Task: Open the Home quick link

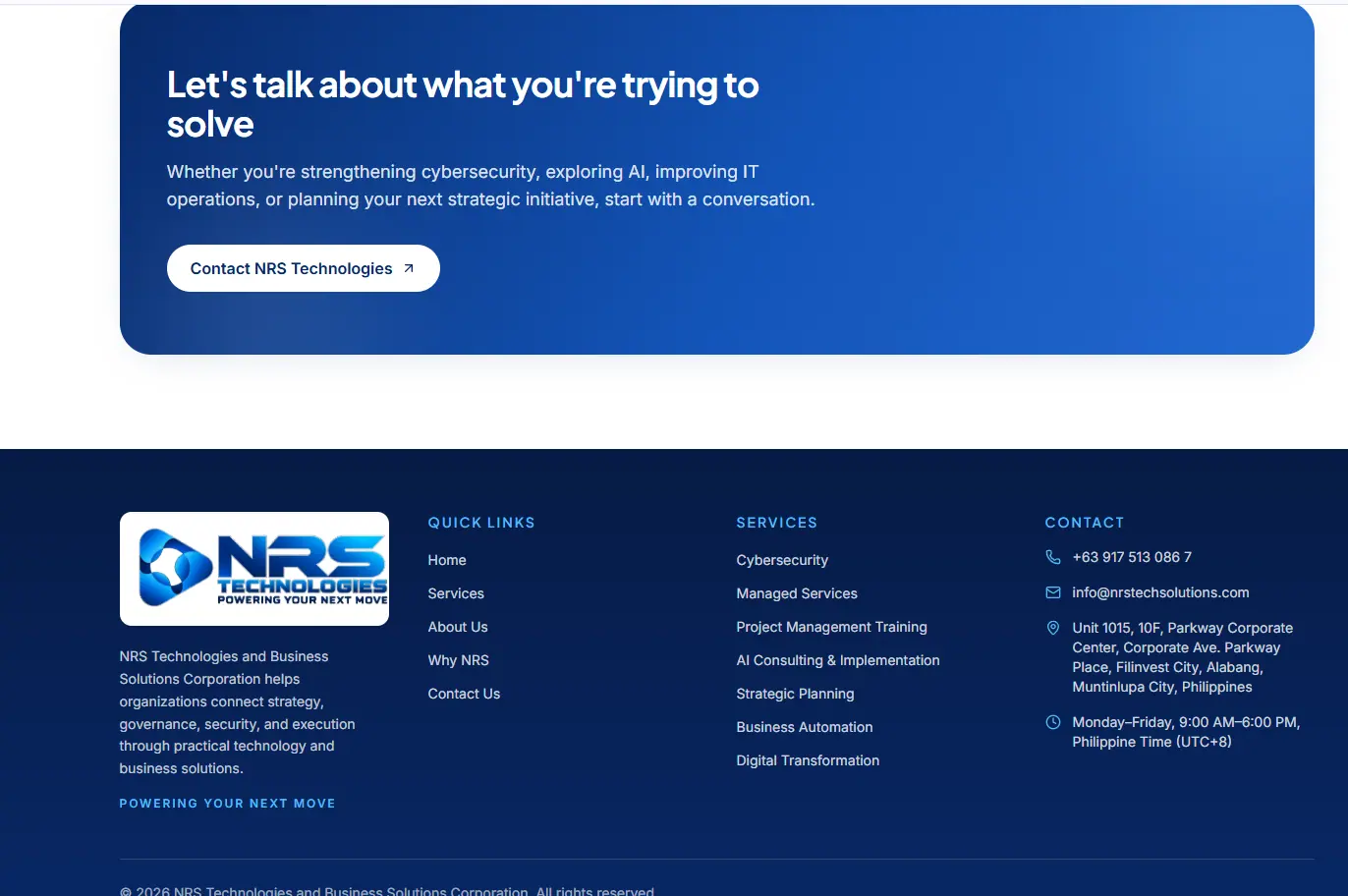Action: pyautogui.click(x=447, y=560)
